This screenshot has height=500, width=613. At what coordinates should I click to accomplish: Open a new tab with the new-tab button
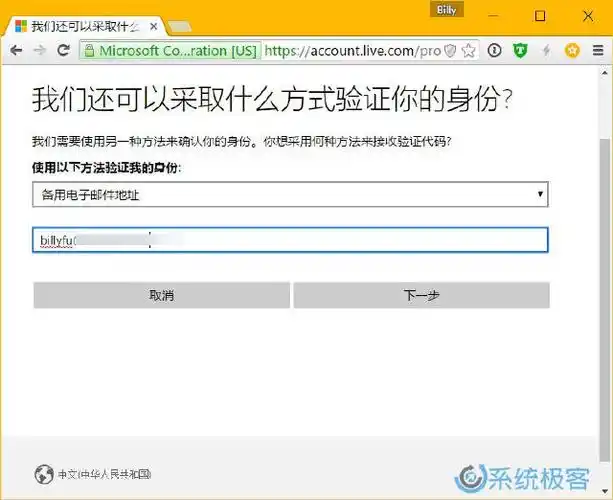(179, 27)
